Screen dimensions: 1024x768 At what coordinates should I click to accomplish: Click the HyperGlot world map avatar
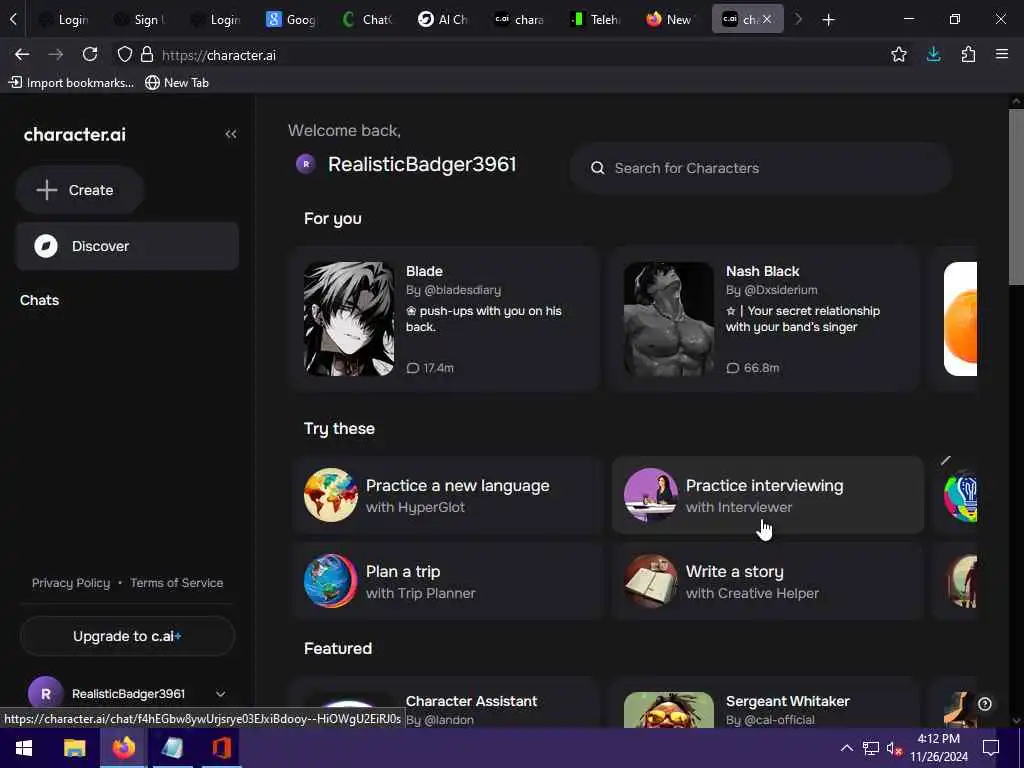(x=330, y=495)
